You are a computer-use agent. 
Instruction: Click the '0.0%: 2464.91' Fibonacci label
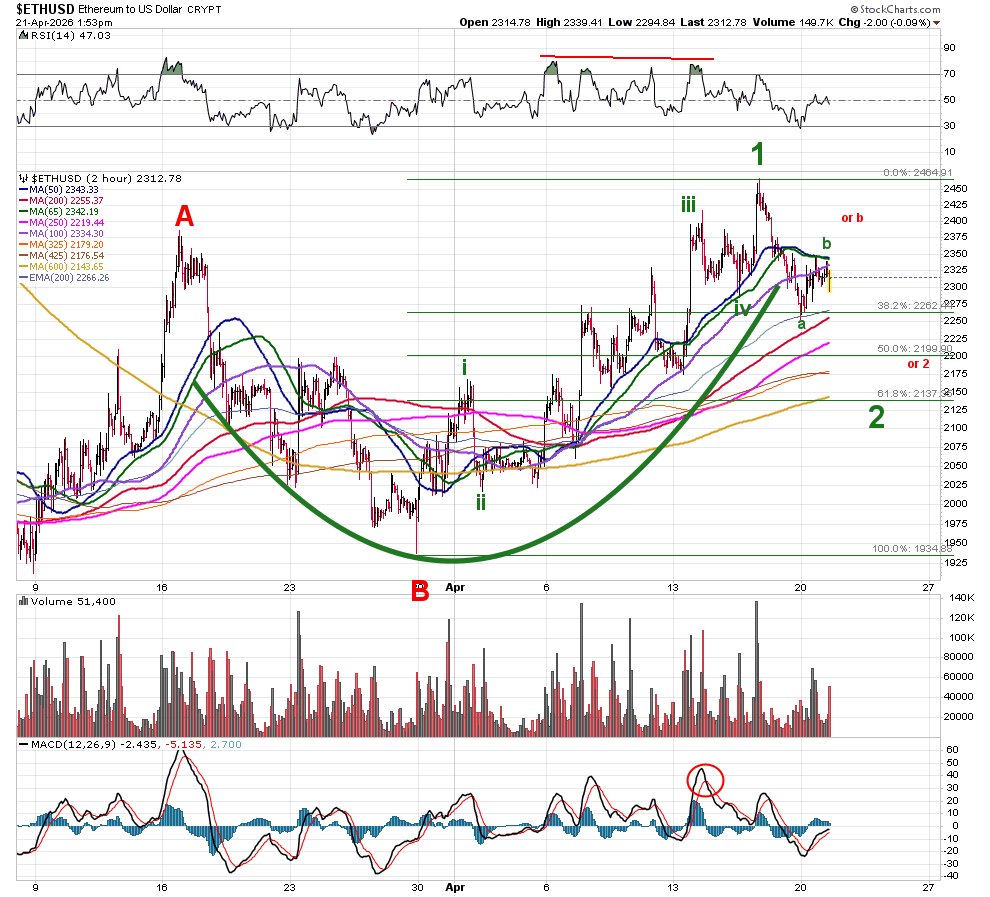point(918,173)
